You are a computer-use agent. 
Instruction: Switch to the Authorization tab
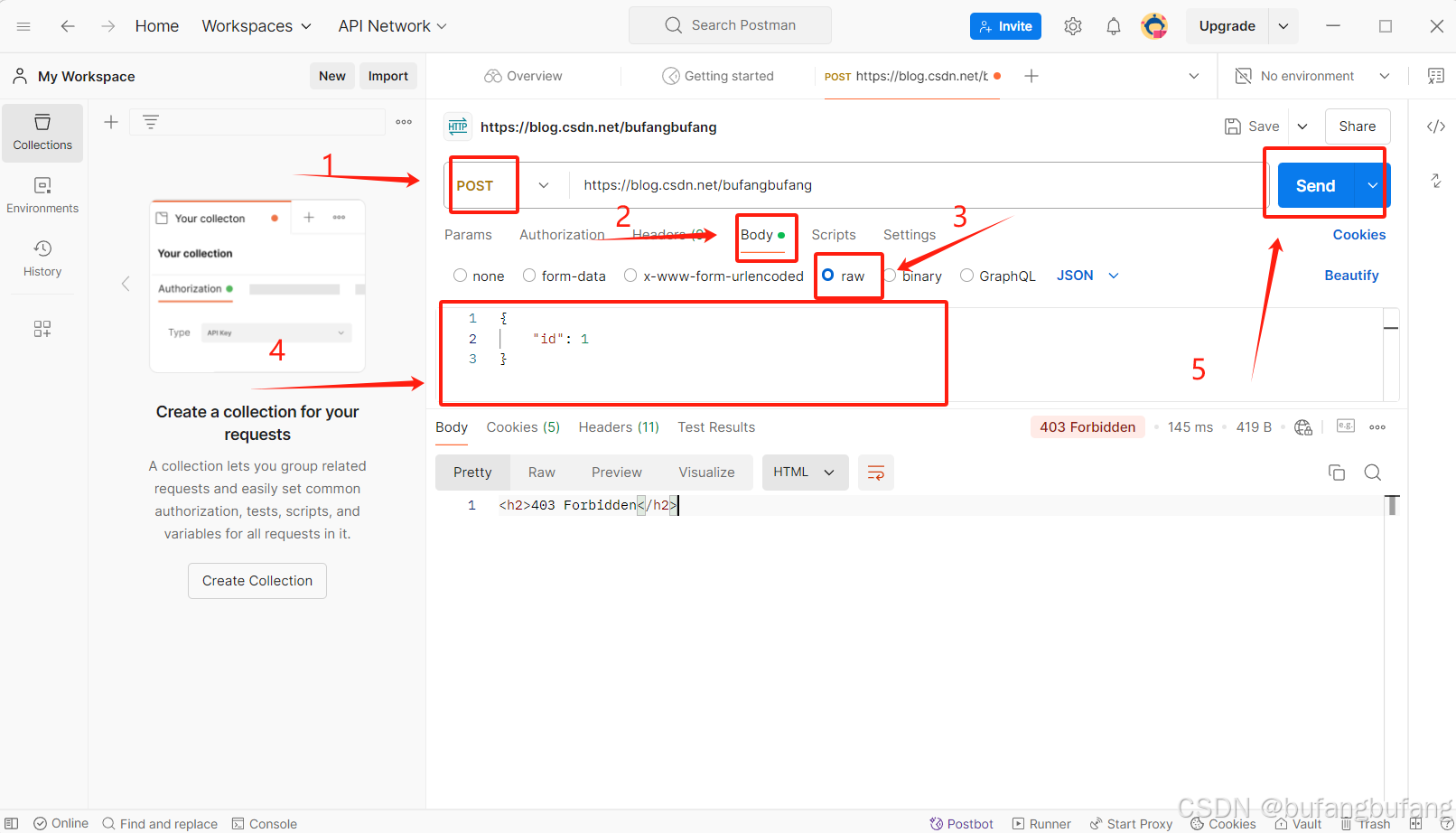[x=562, y=235]
